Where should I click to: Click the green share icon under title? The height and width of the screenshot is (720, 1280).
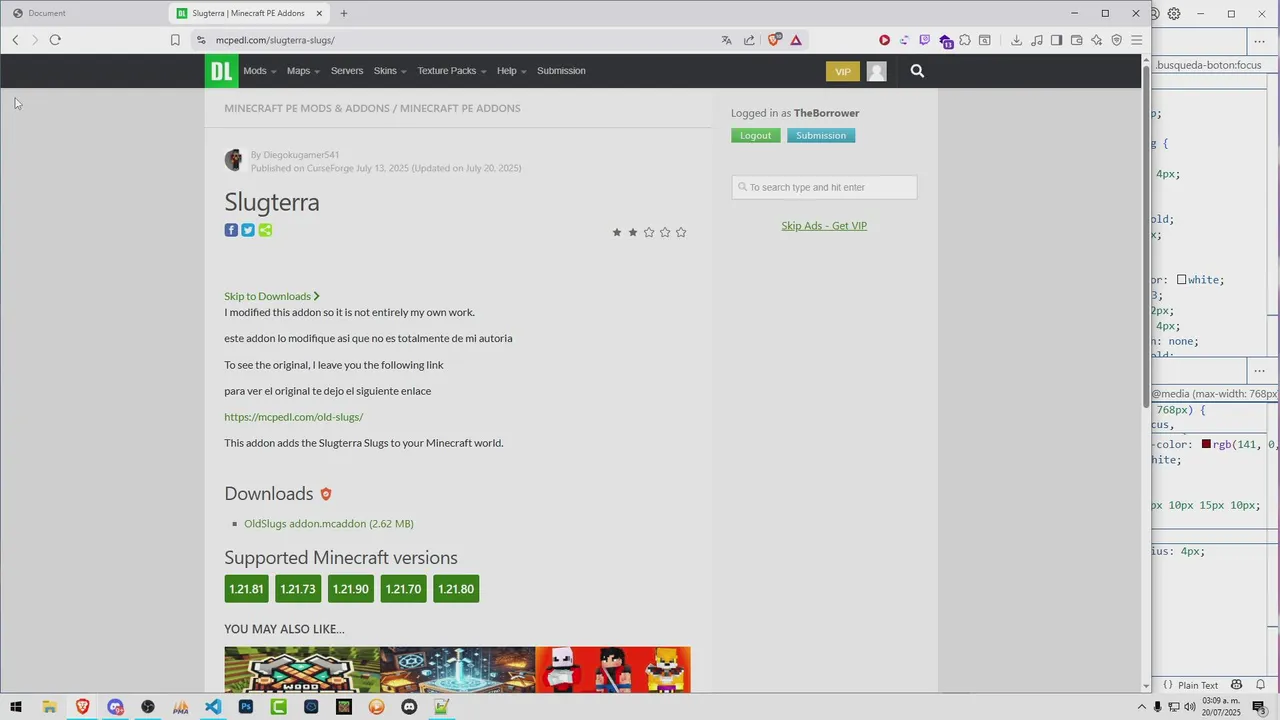click(265, 230)
